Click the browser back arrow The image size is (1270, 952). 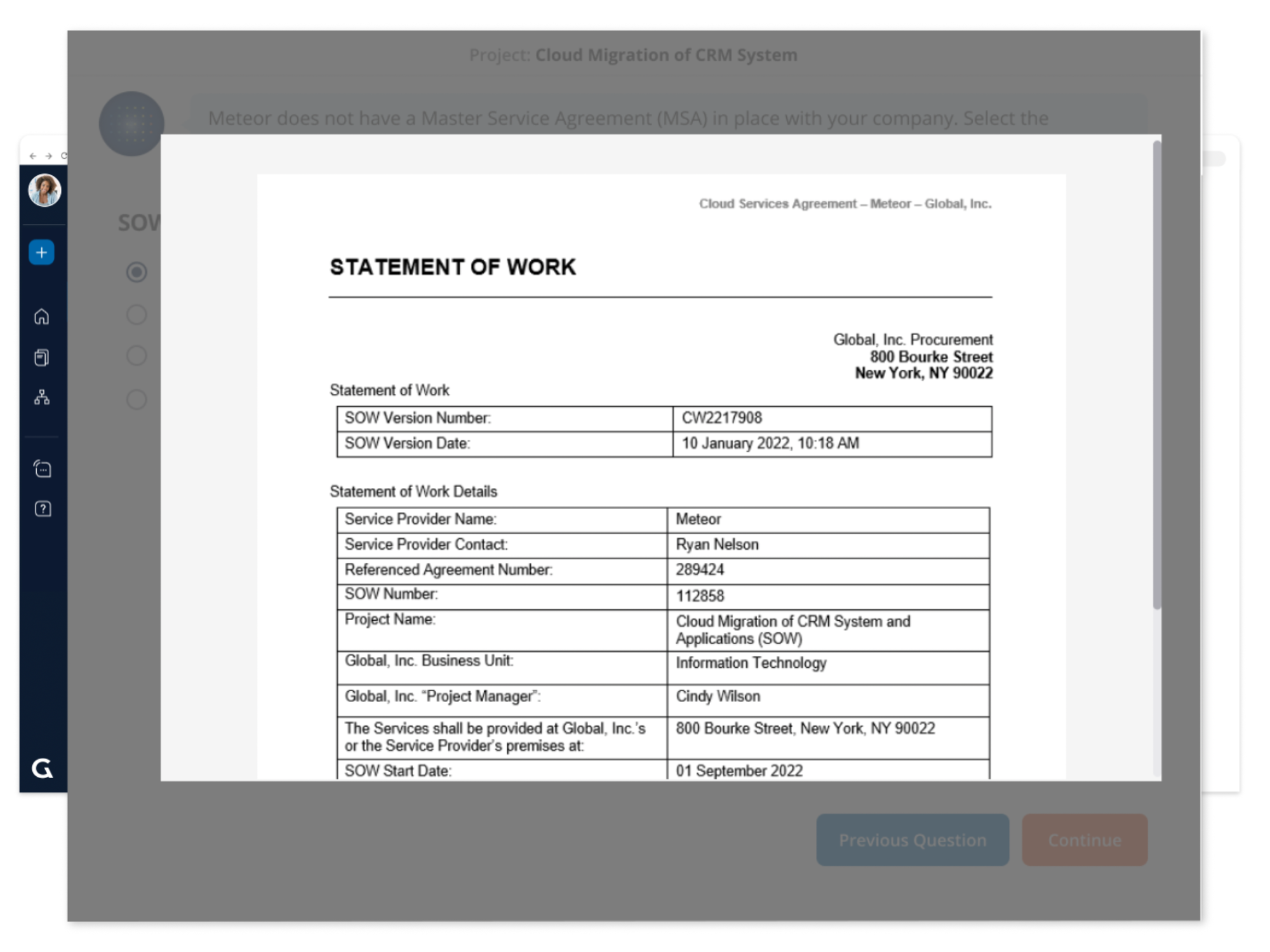(x=33, y=155)
